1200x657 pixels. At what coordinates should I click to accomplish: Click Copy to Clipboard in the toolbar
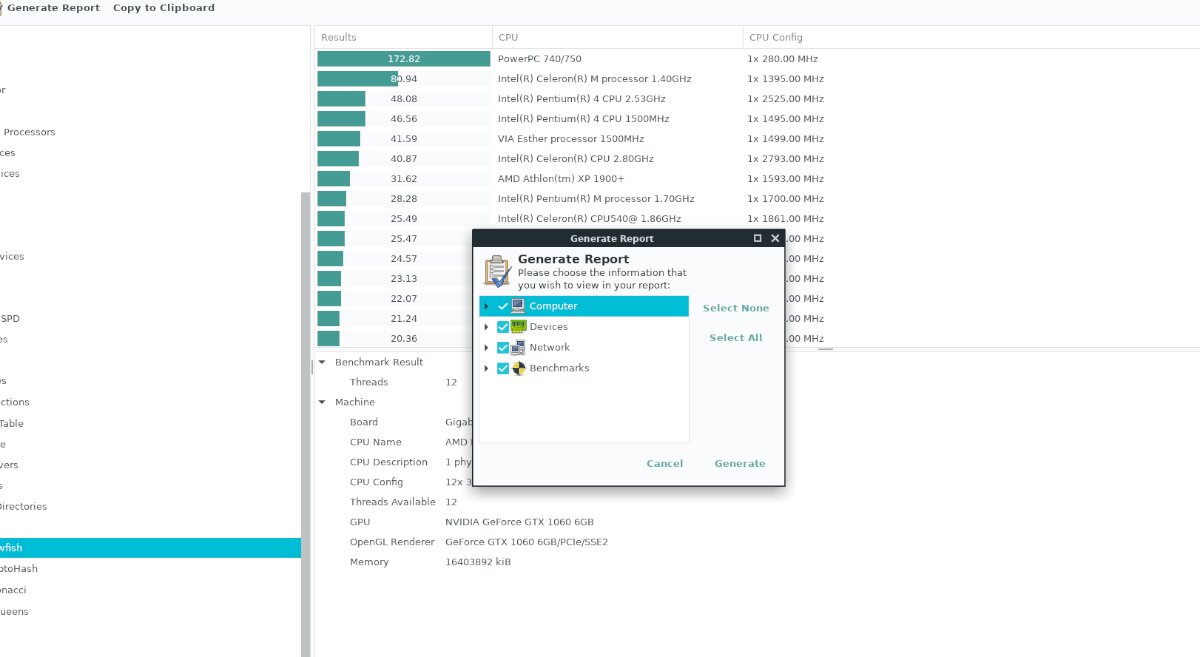(162, 8)
